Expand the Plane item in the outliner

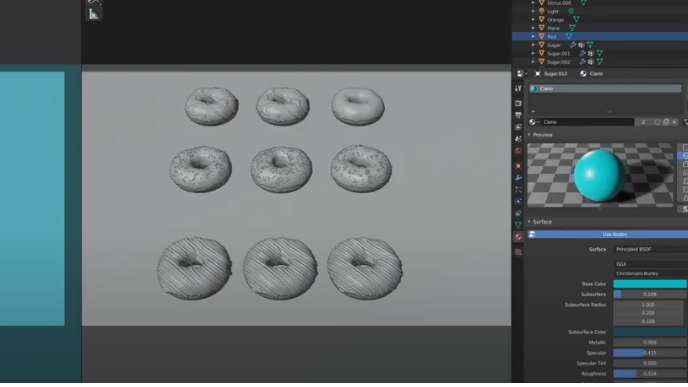[x=533, y=28]
